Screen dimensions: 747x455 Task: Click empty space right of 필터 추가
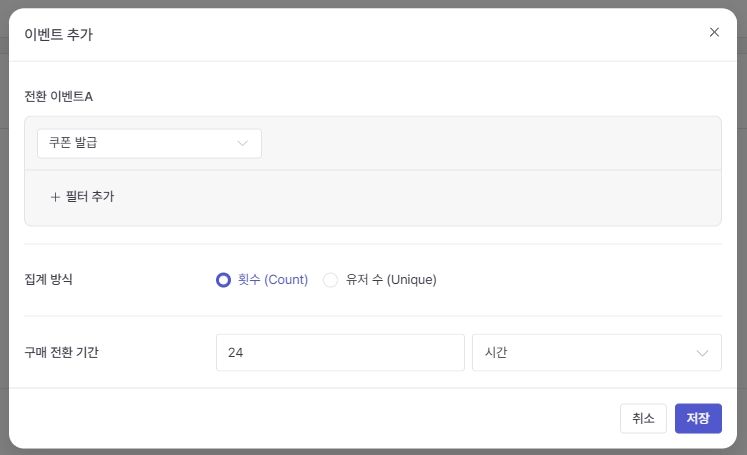pyautogui.click(x=420, y=197)
